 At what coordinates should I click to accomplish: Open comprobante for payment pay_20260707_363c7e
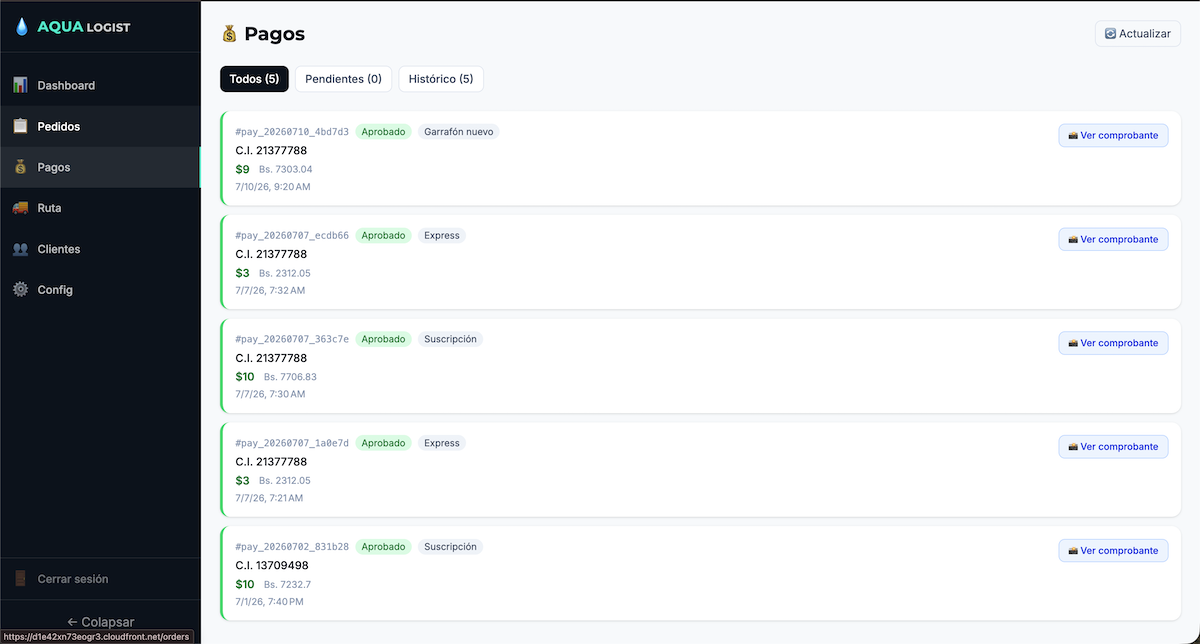coord(1113,343)
